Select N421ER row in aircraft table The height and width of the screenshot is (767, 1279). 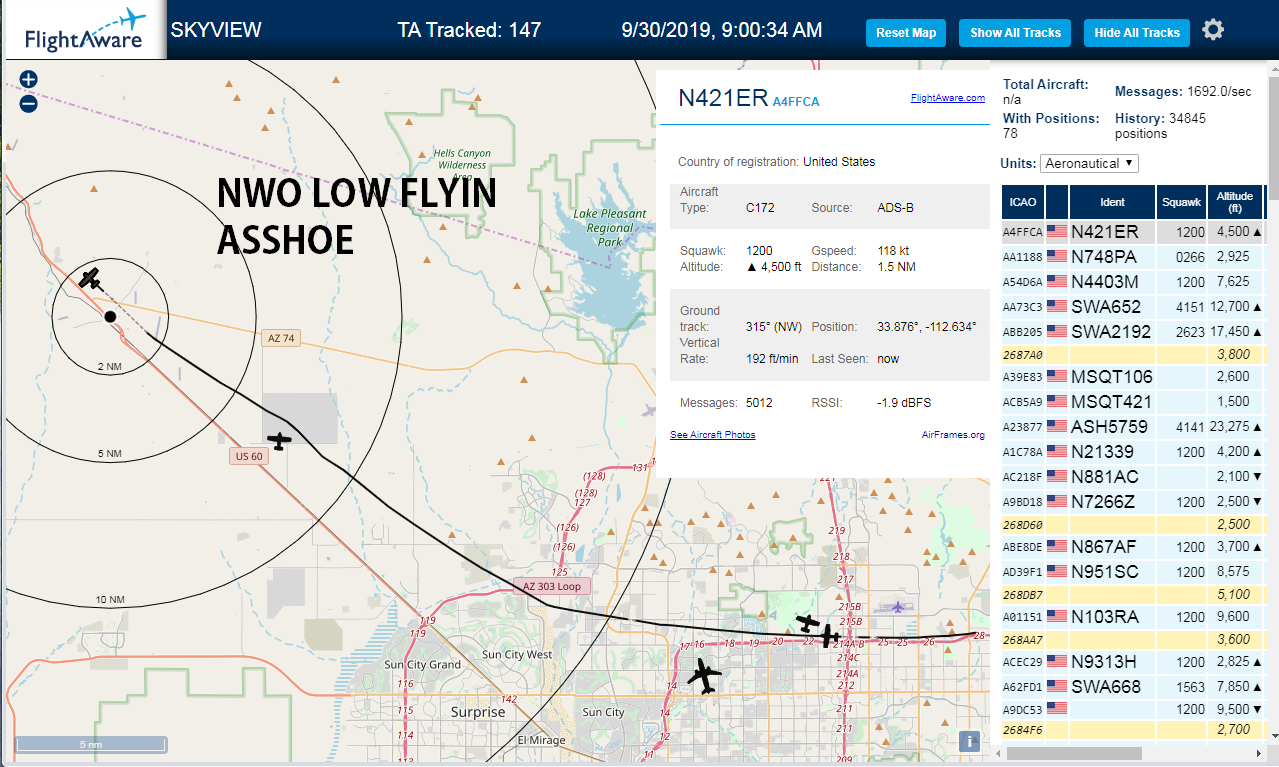click(1134, 231)
